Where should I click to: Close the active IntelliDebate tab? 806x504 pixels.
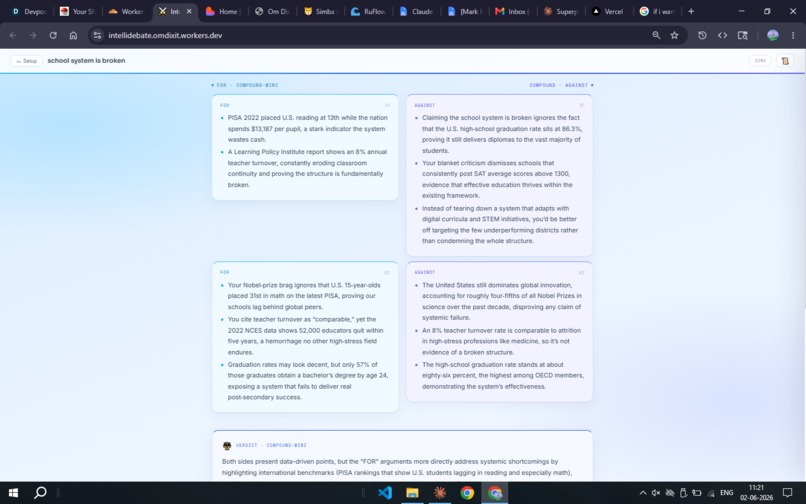[x=189, y=11]
